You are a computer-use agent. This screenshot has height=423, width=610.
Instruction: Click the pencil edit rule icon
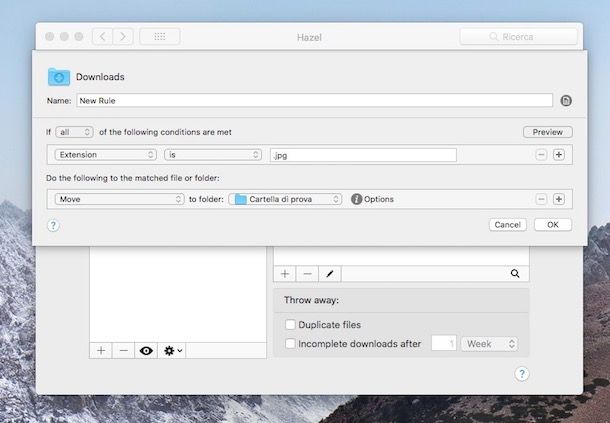tap(331, 273)
